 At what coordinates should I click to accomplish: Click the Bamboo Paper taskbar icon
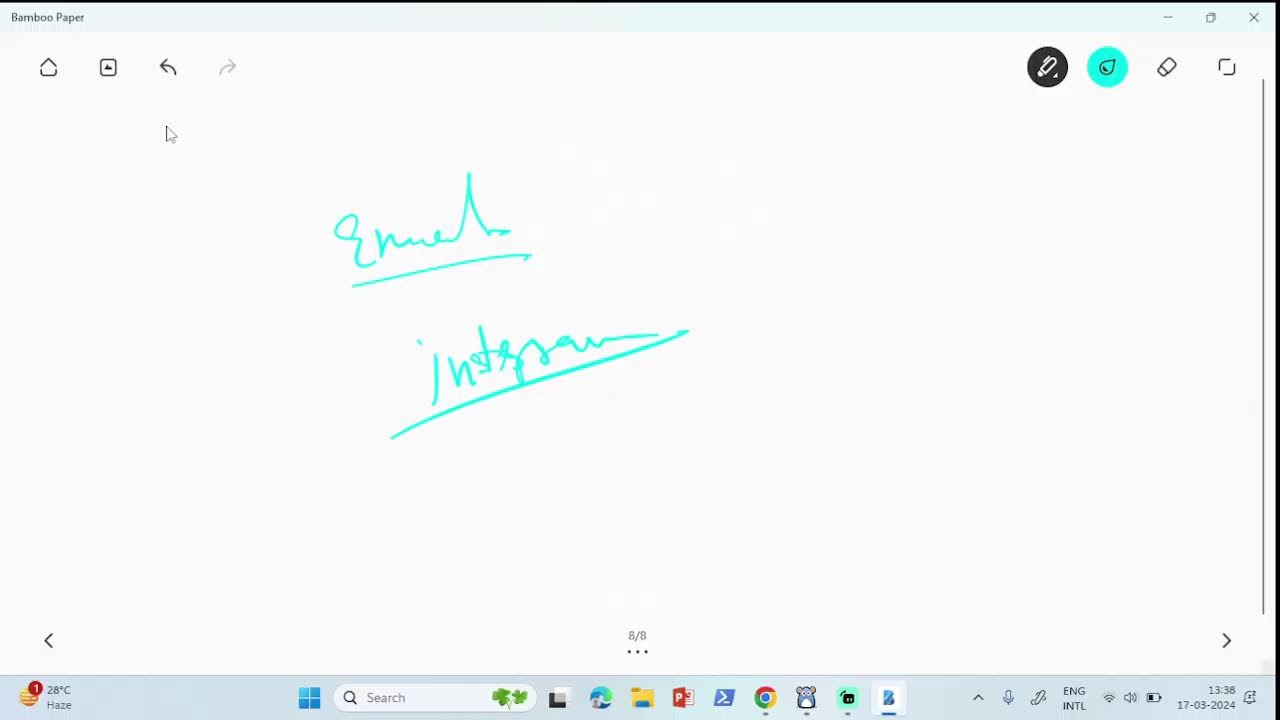[888, 697]
